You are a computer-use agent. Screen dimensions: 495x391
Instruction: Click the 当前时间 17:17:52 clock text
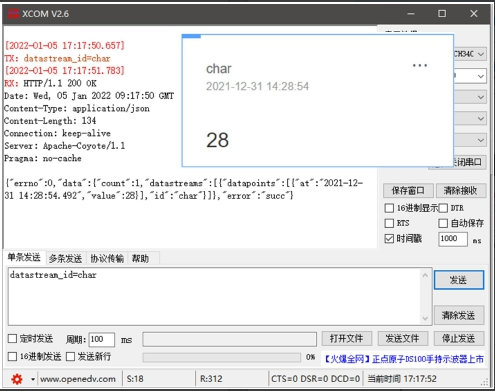[x=402, y=379]
